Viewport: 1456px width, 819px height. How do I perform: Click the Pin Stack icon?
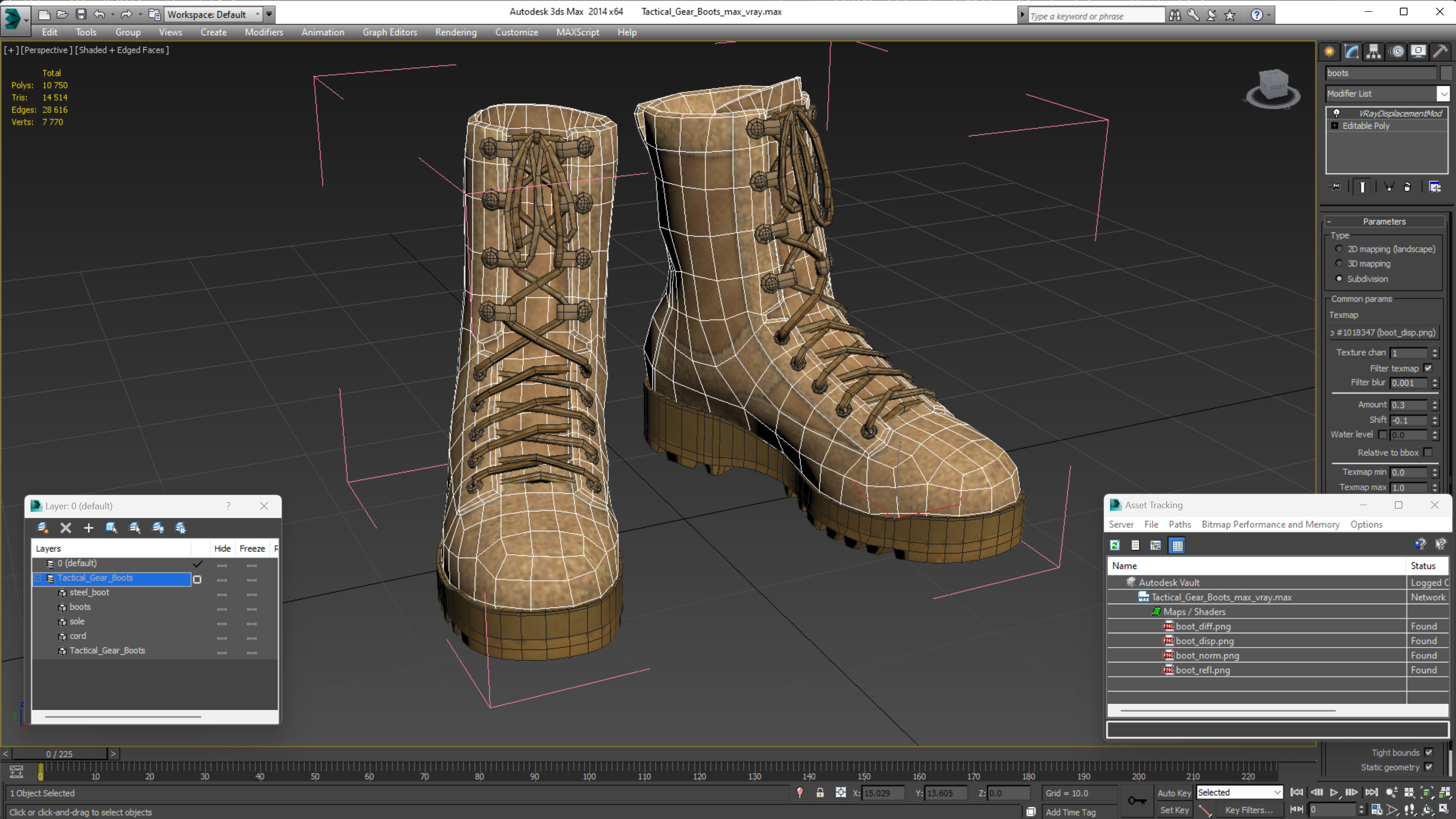pyautogui.click(x=1335, y=187)
